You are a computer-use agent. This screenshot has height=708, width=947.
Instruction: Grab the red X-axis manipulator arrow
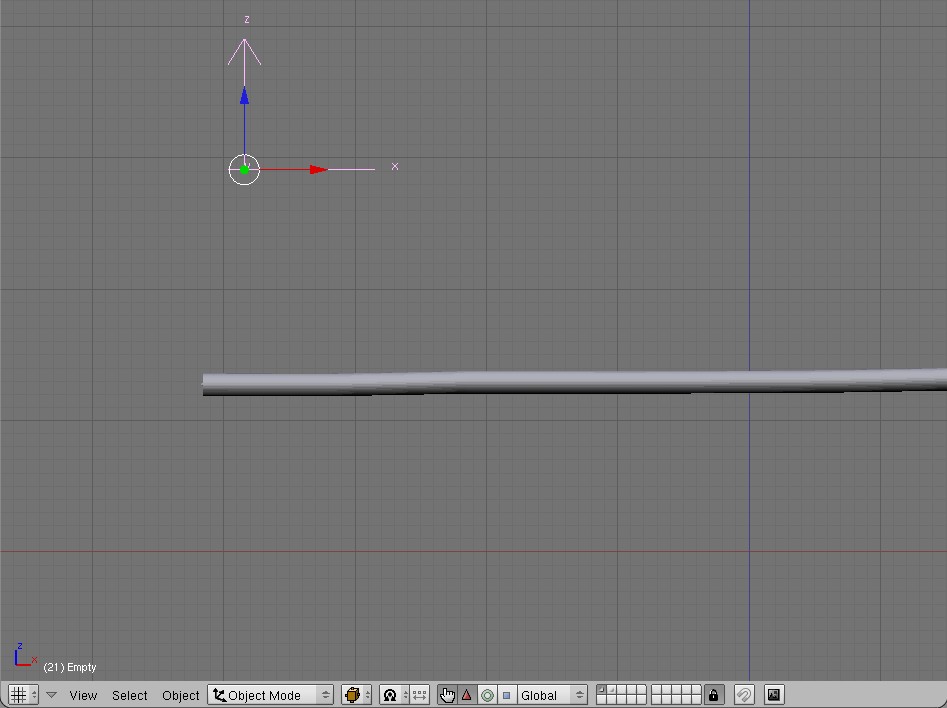[x=318, y=170]
